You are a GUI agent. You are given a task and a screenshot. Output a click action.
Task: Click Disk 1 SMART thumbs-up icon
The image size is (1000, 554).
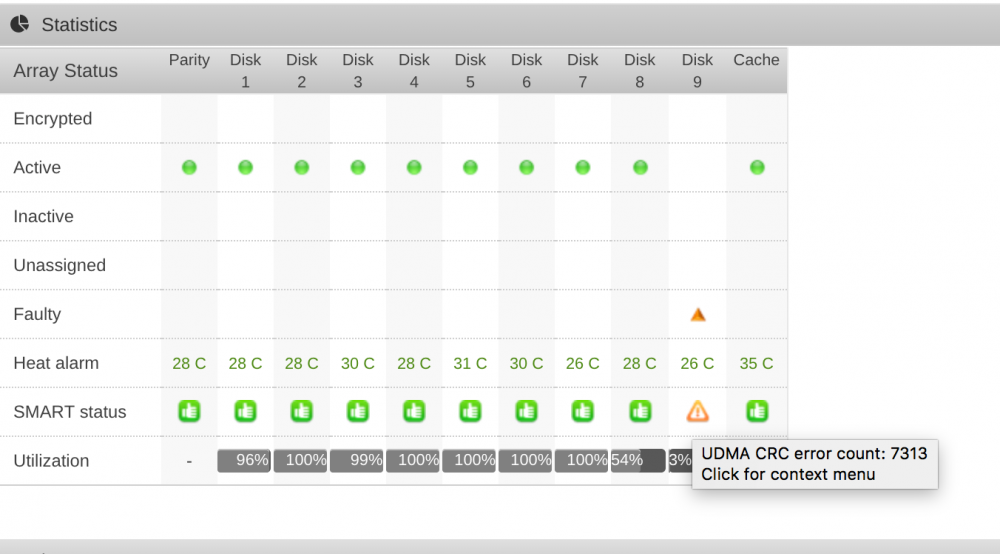(x=245, y=411)
